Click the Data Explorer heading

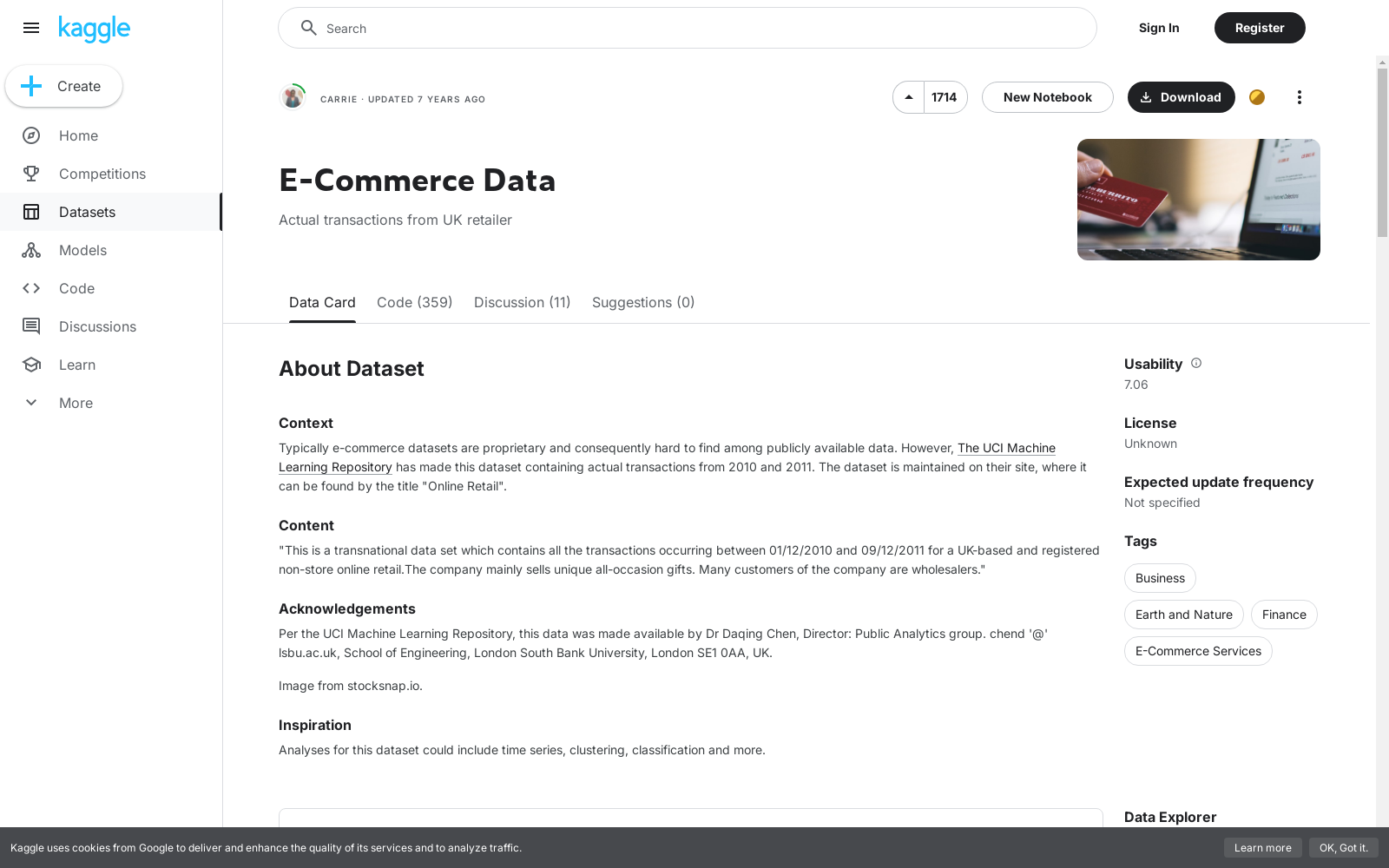[x=1170, y=817]
